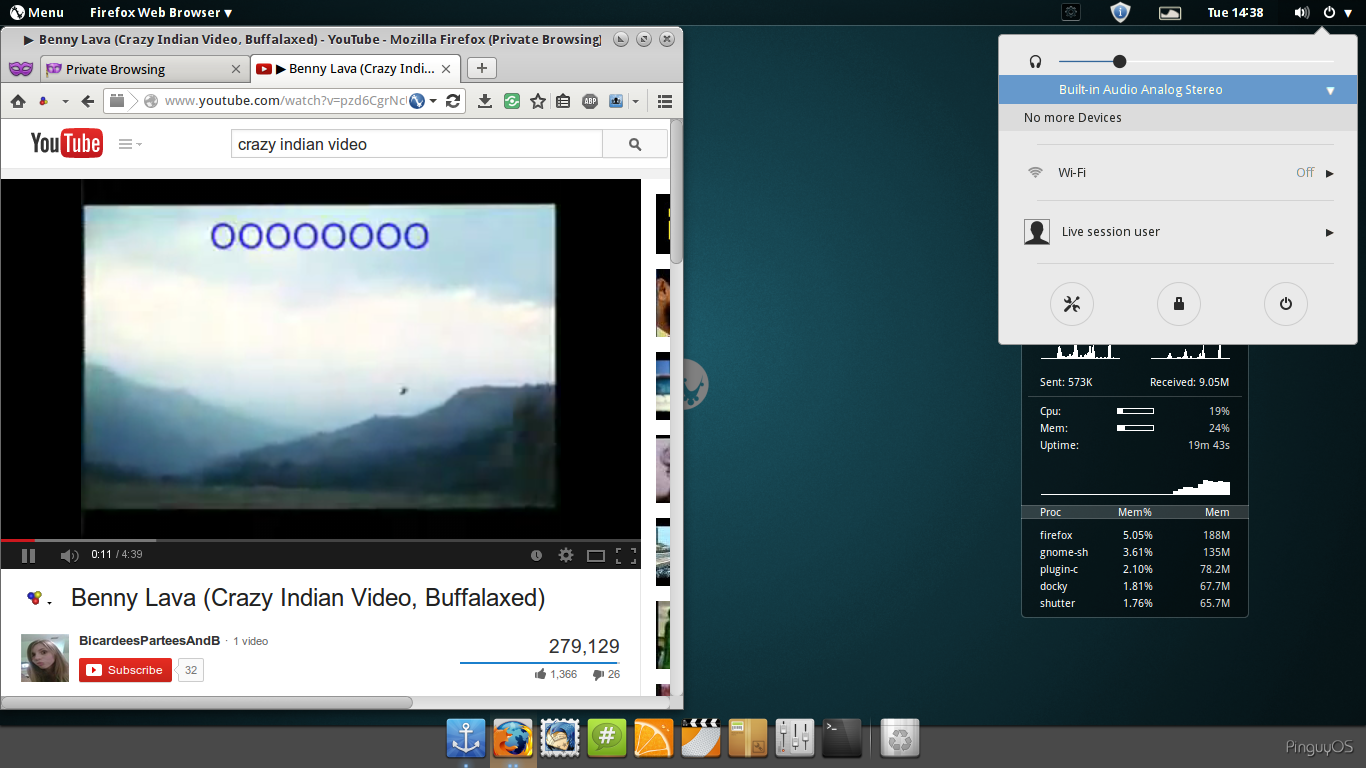
Task: Collapse Built-in Audio Analog Stereo device list
Action: pos(1330,90)
